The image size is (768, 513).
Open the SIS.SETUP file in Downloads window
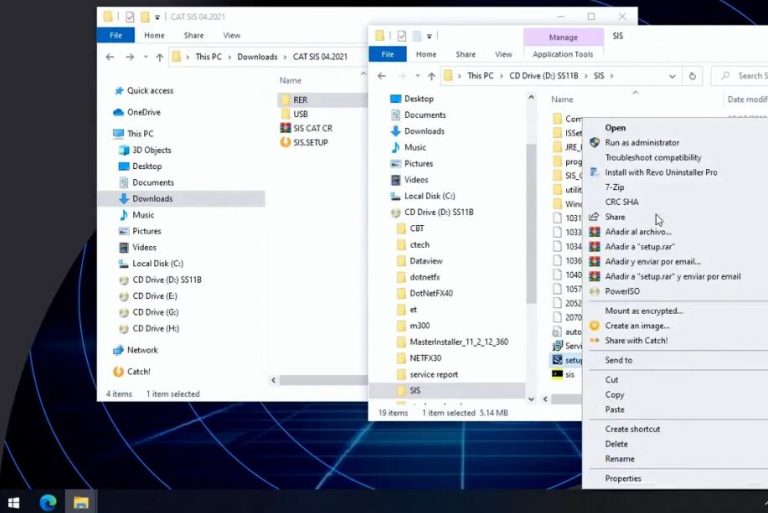pos(310,142)
